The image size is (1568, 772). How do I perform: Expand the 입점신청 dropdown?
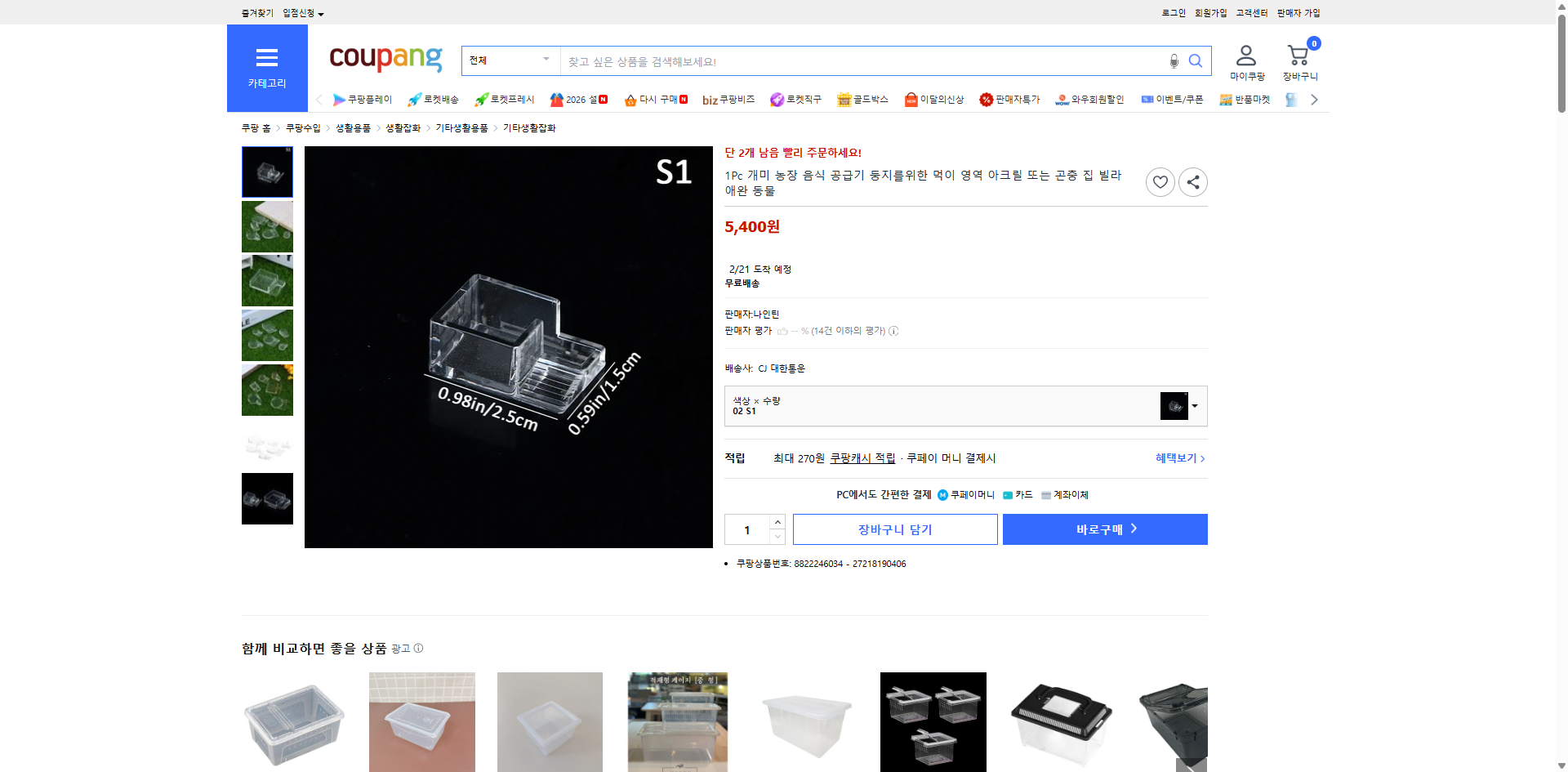pyautogui.click(x=300, y=12)
